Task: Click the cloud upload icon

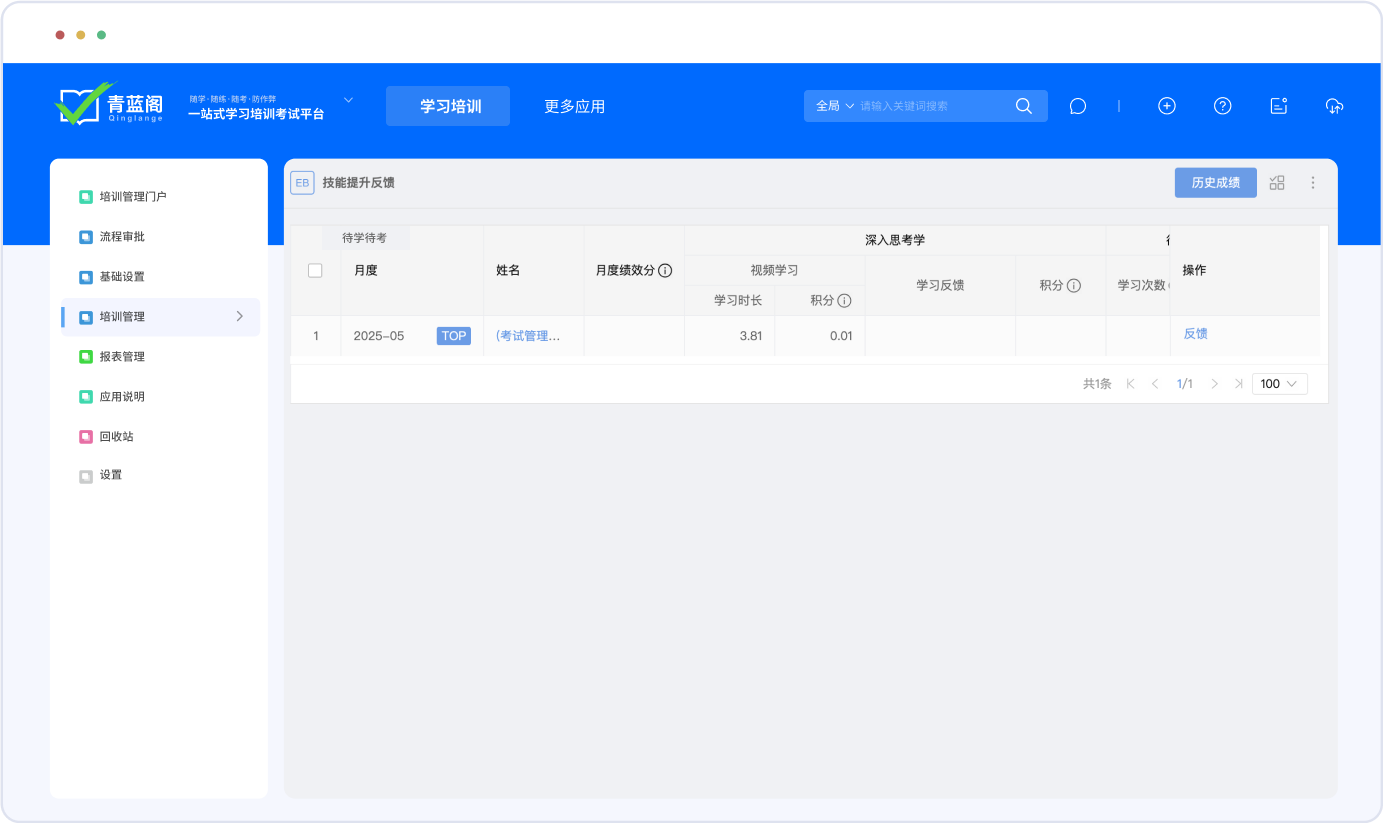Action: (1334, 106)
